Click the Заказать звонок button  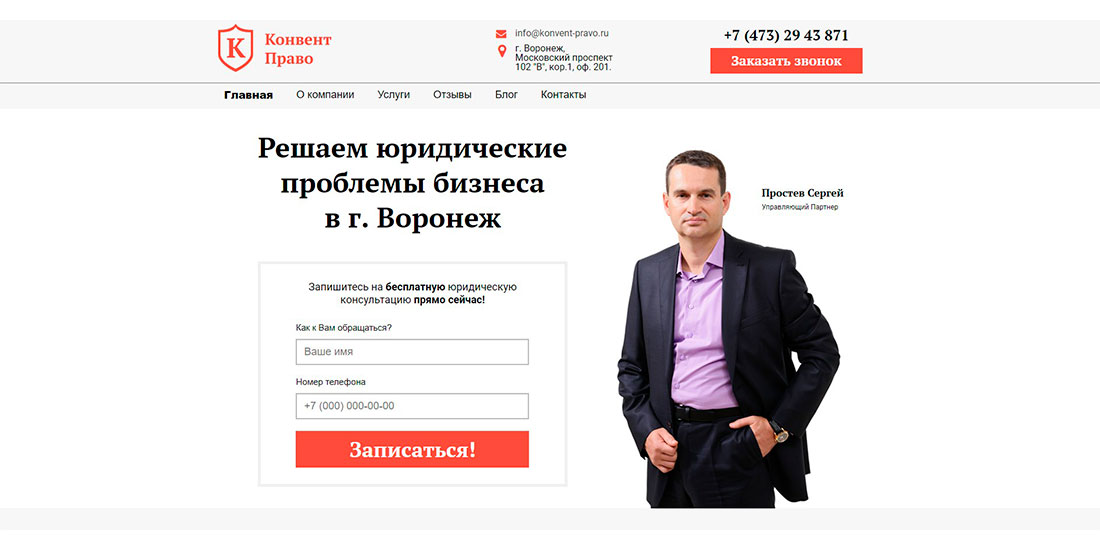786,61
